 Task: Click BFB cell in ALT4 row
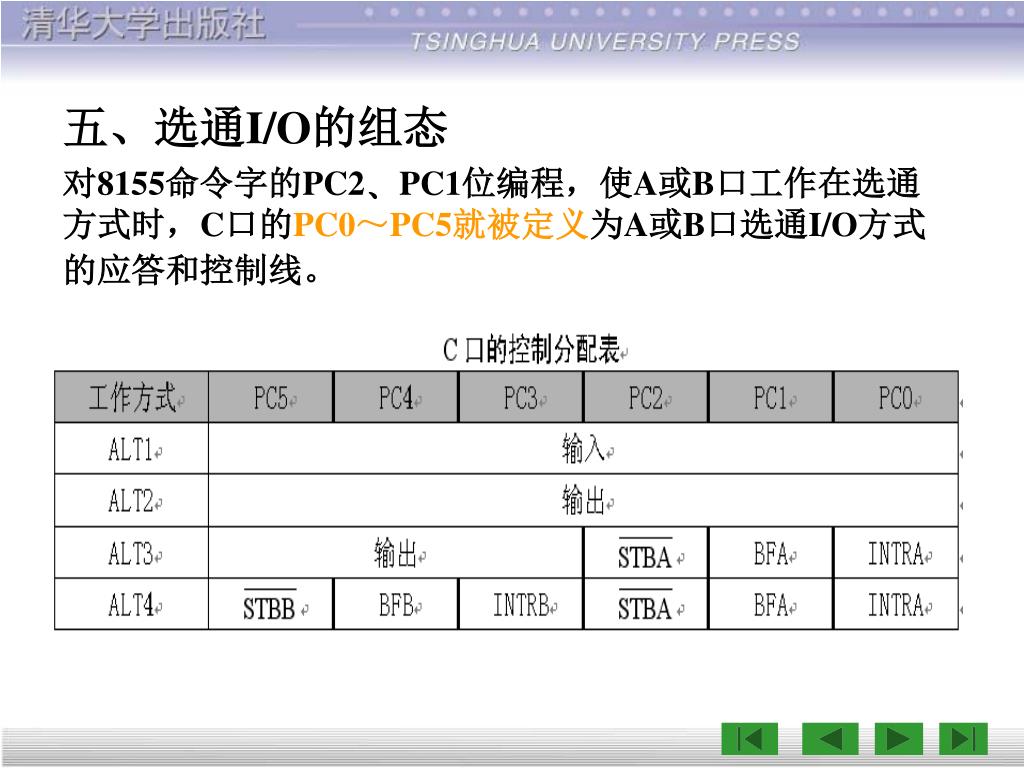pyautogui.click(x=396, y=605)
